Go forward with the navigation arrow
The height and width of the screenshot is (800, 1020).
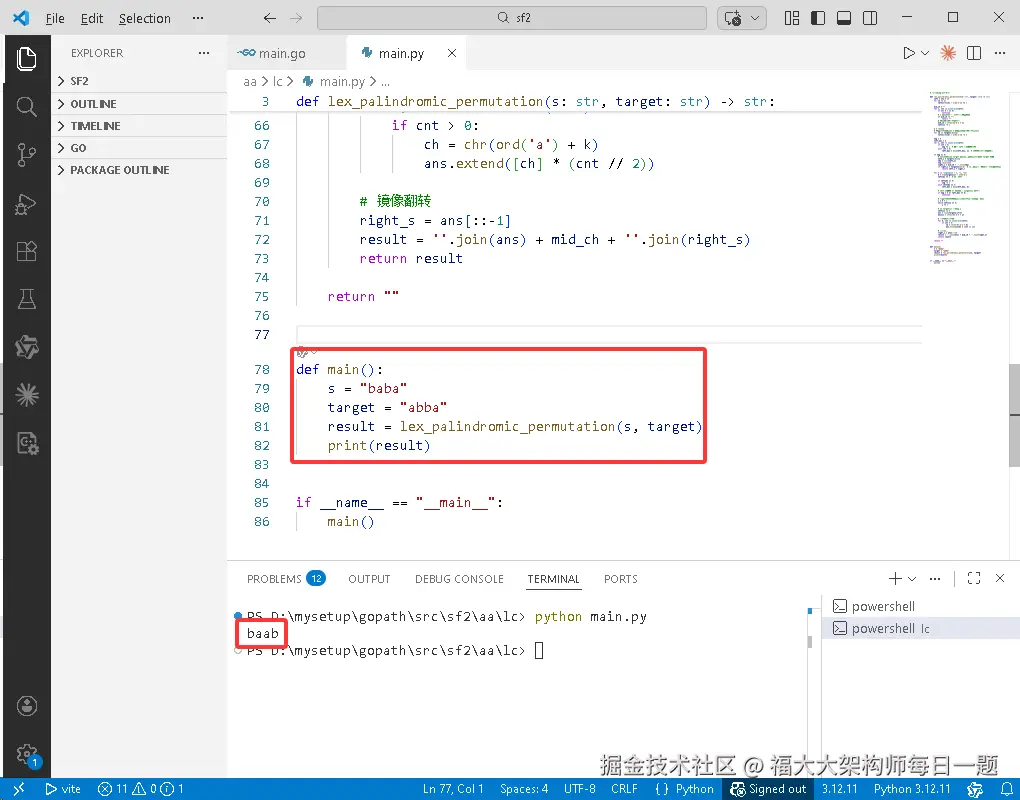(296, 18)
